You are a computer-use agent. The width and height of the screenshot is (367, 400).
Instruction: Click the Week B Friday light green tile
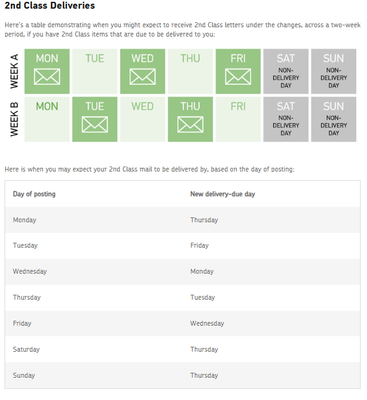(x=238, y=119)
